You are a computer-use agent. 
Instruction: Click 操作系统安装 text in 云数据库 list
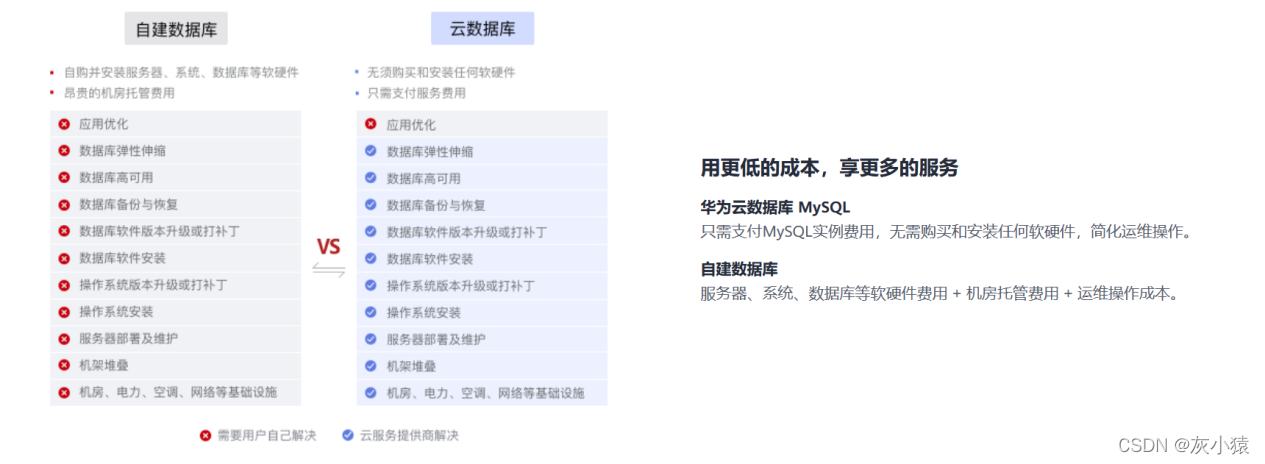coord(424,312)
